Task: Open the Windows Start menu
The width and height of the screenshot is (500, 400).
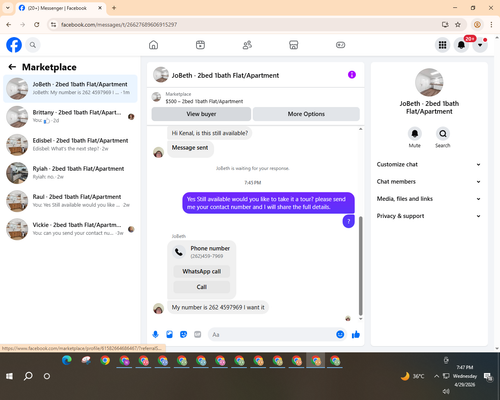Action: point(9,376)
